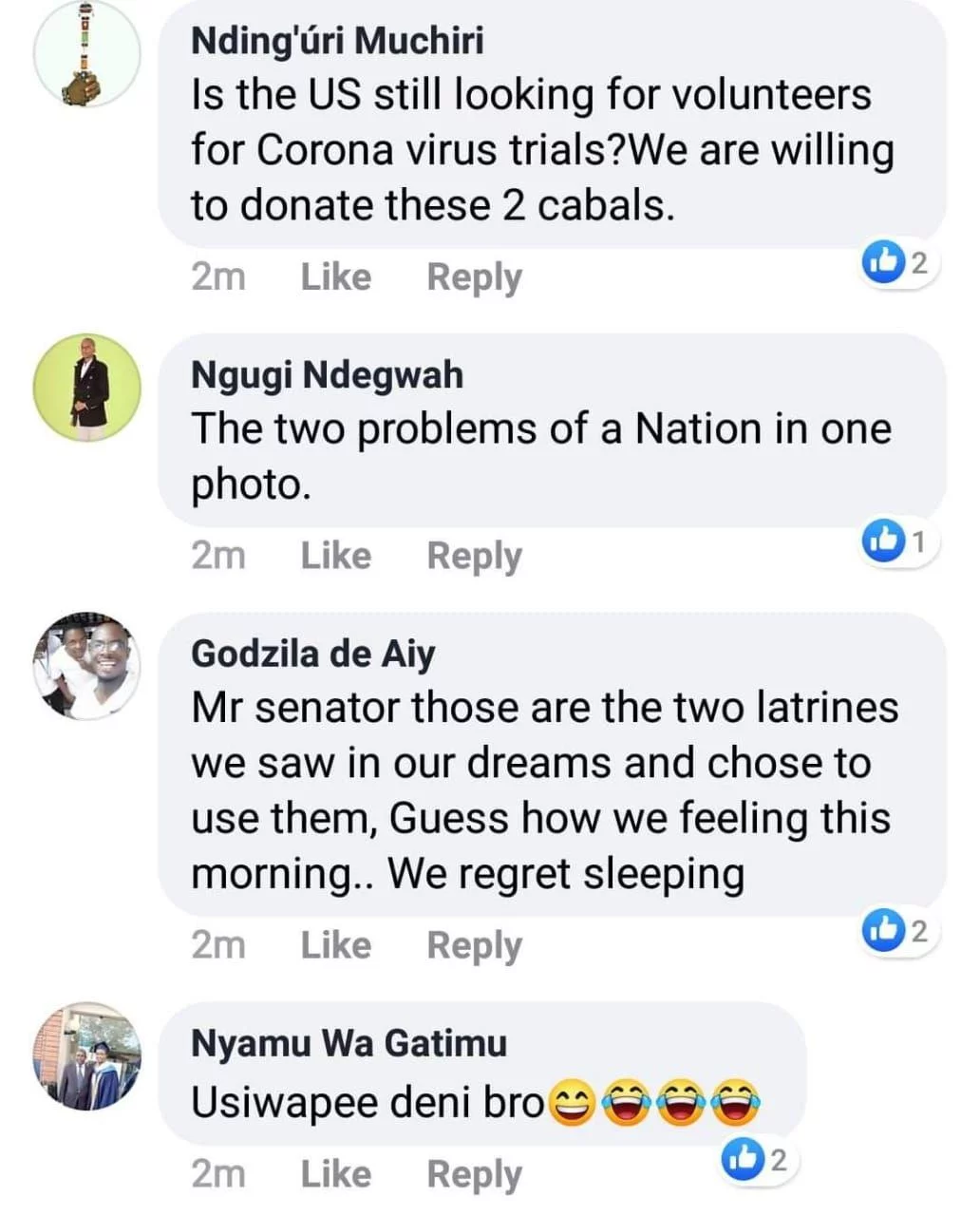
Task: Open Nding'úri Muchiri's profile name link
Action: (337, 41)
